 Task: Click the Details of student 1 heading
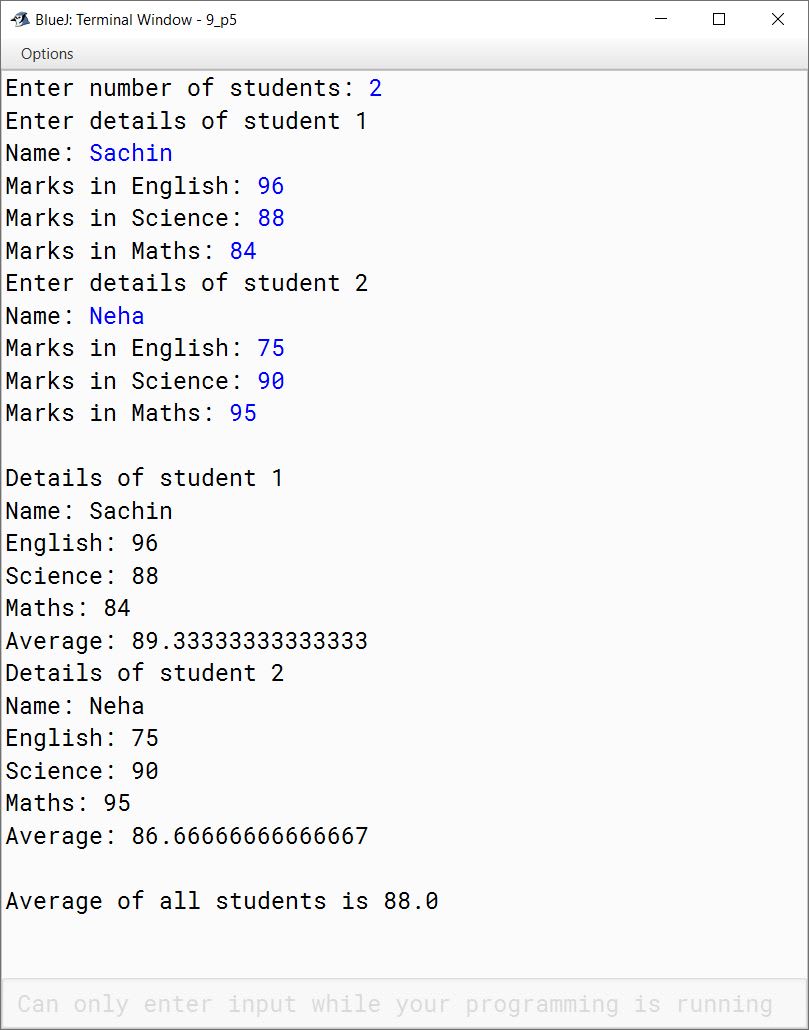(x=144, y=478)
